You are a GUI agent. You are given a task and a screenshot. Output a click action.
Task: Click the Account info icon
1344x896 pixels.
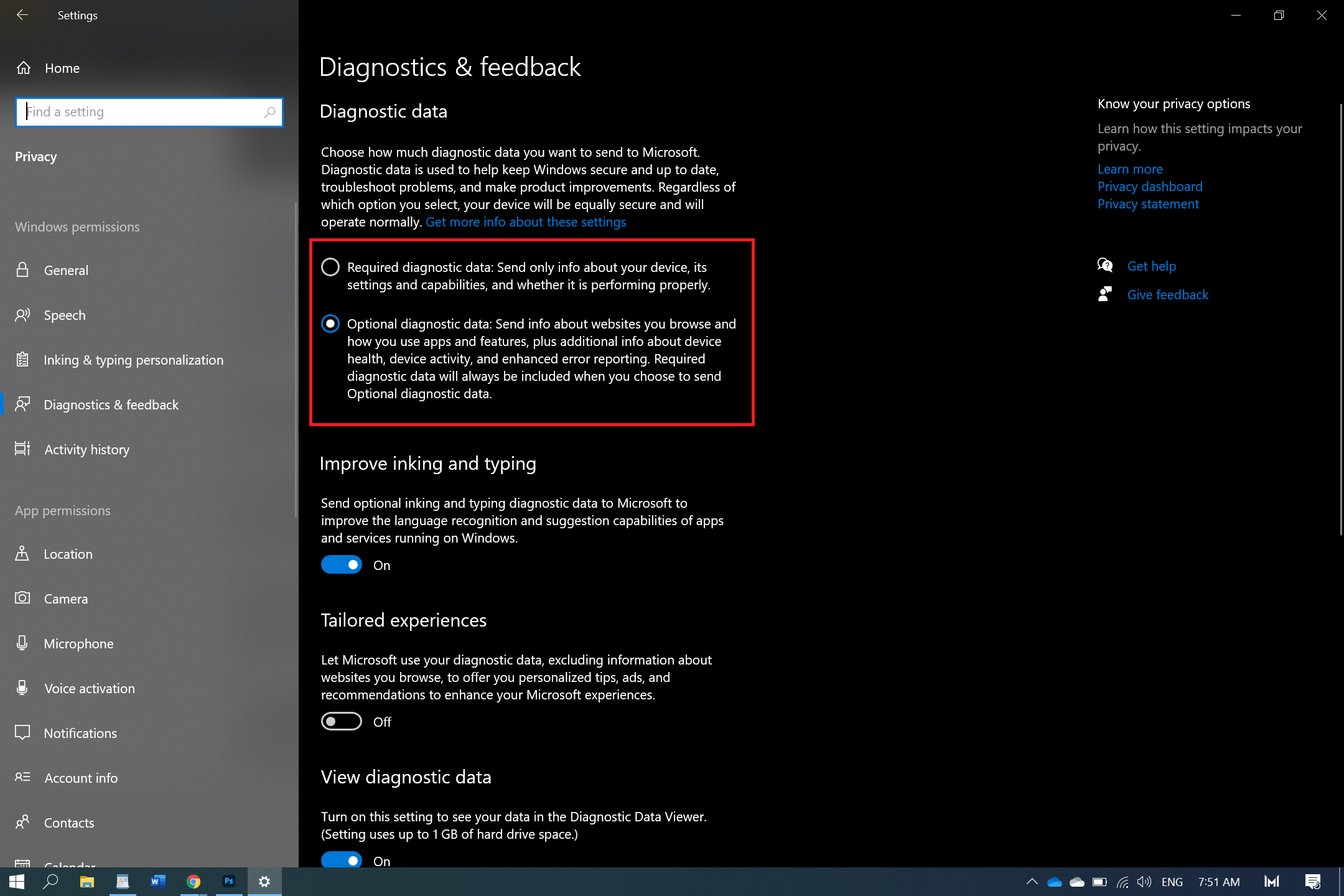(22, 778)
